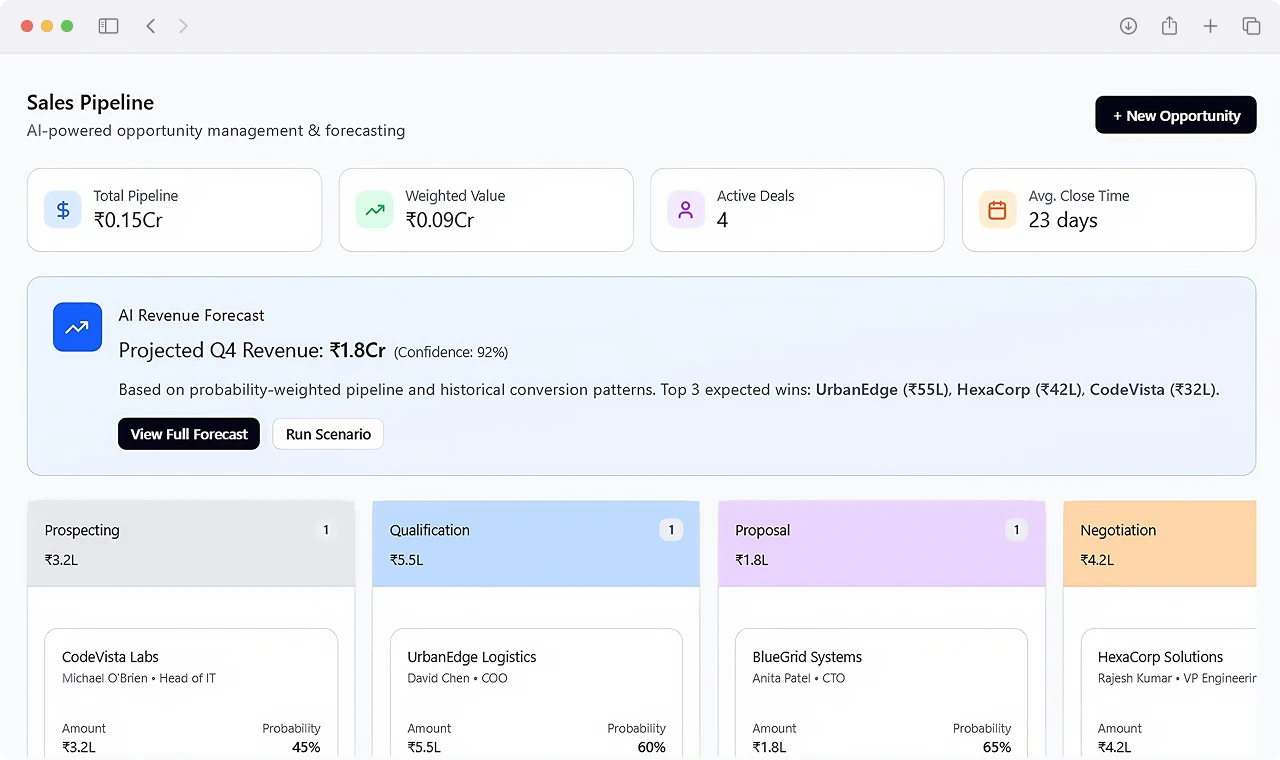1280x760 pixels.
Task: Open the HexaCorp Solutions deal card
Action: click(1168, 694)
